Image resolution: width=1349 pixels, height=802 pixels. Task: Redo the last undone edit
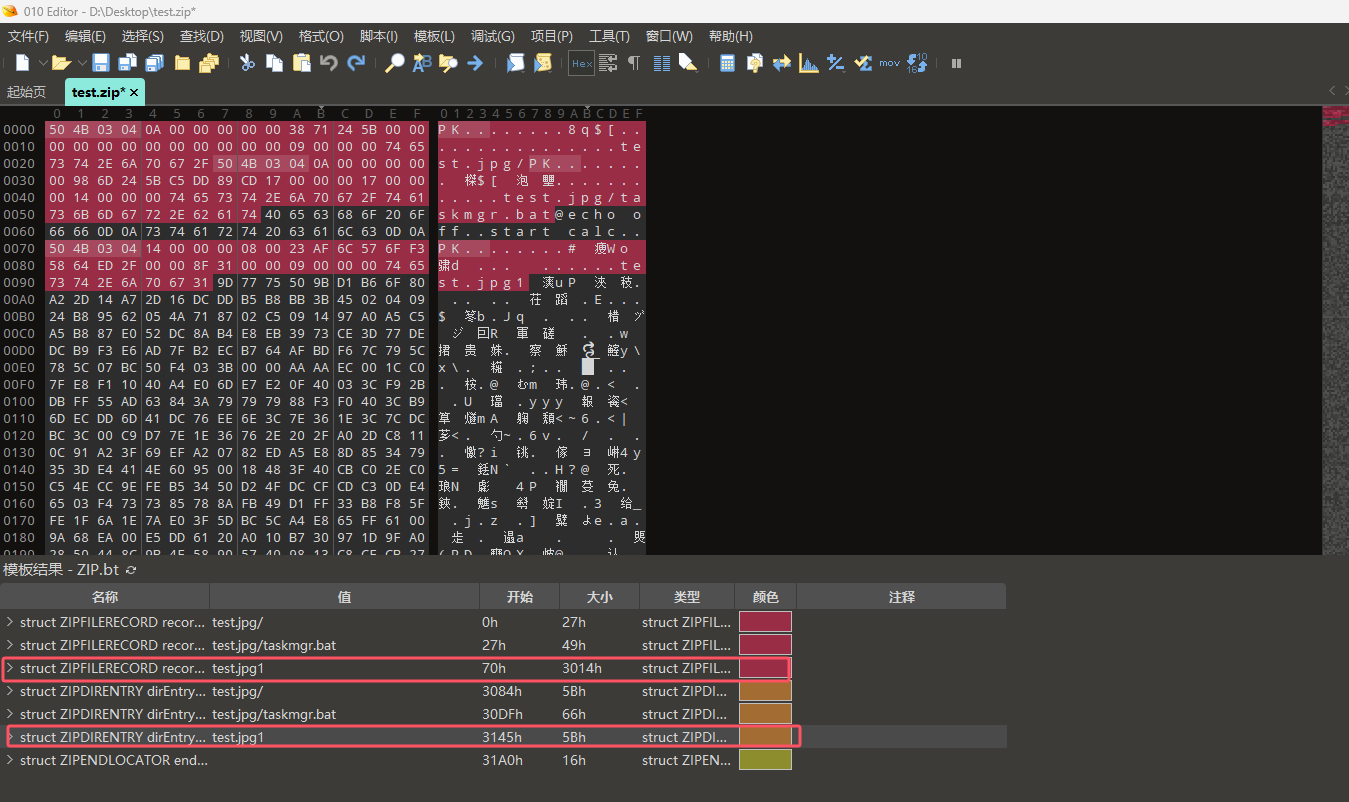pyautogui.click(x=356, y=63)
